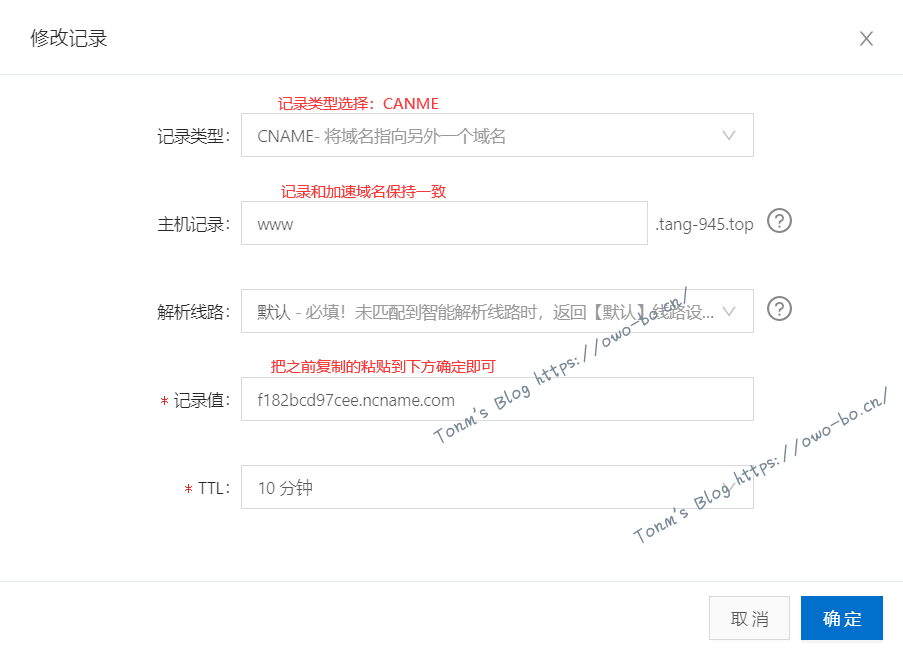Click the .tang-945.top domain suffix text
903x652 pixels.
pos(704,224)
